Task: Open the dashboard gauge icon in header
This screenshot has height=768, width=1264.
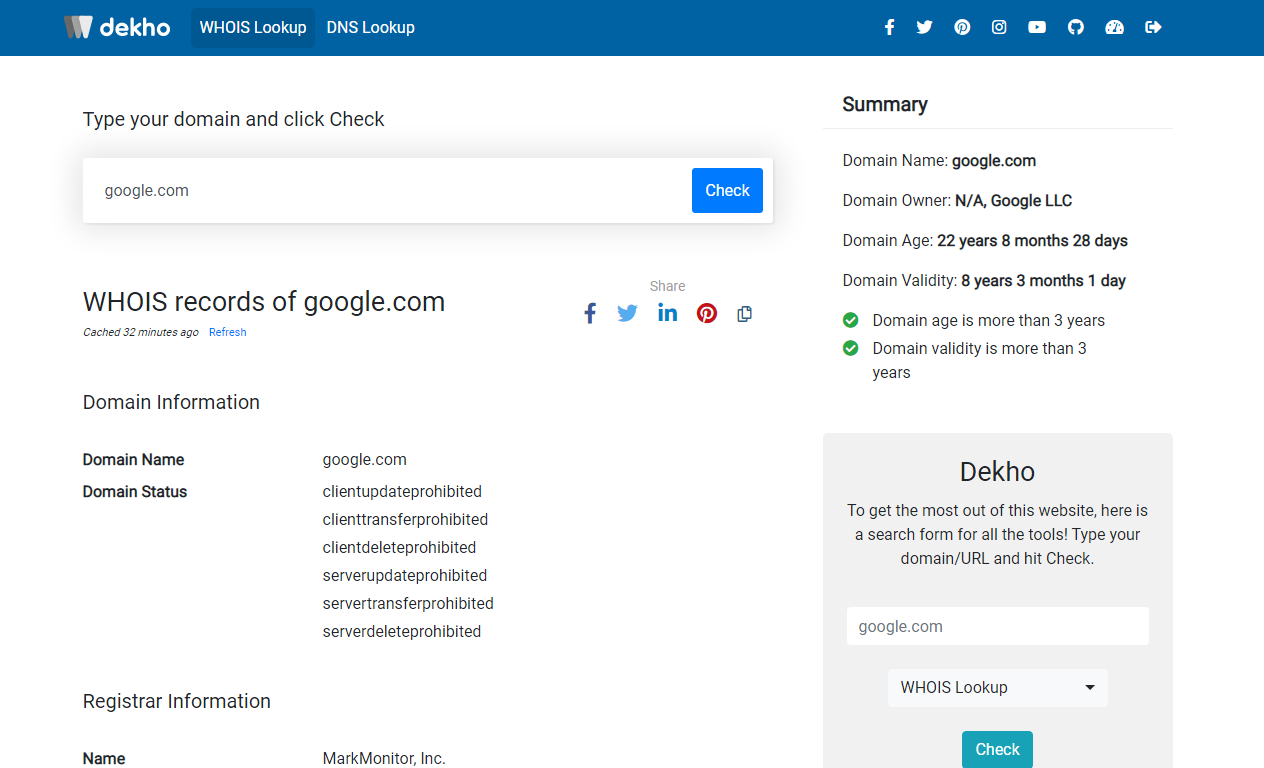Action: tap(1114, 27)
